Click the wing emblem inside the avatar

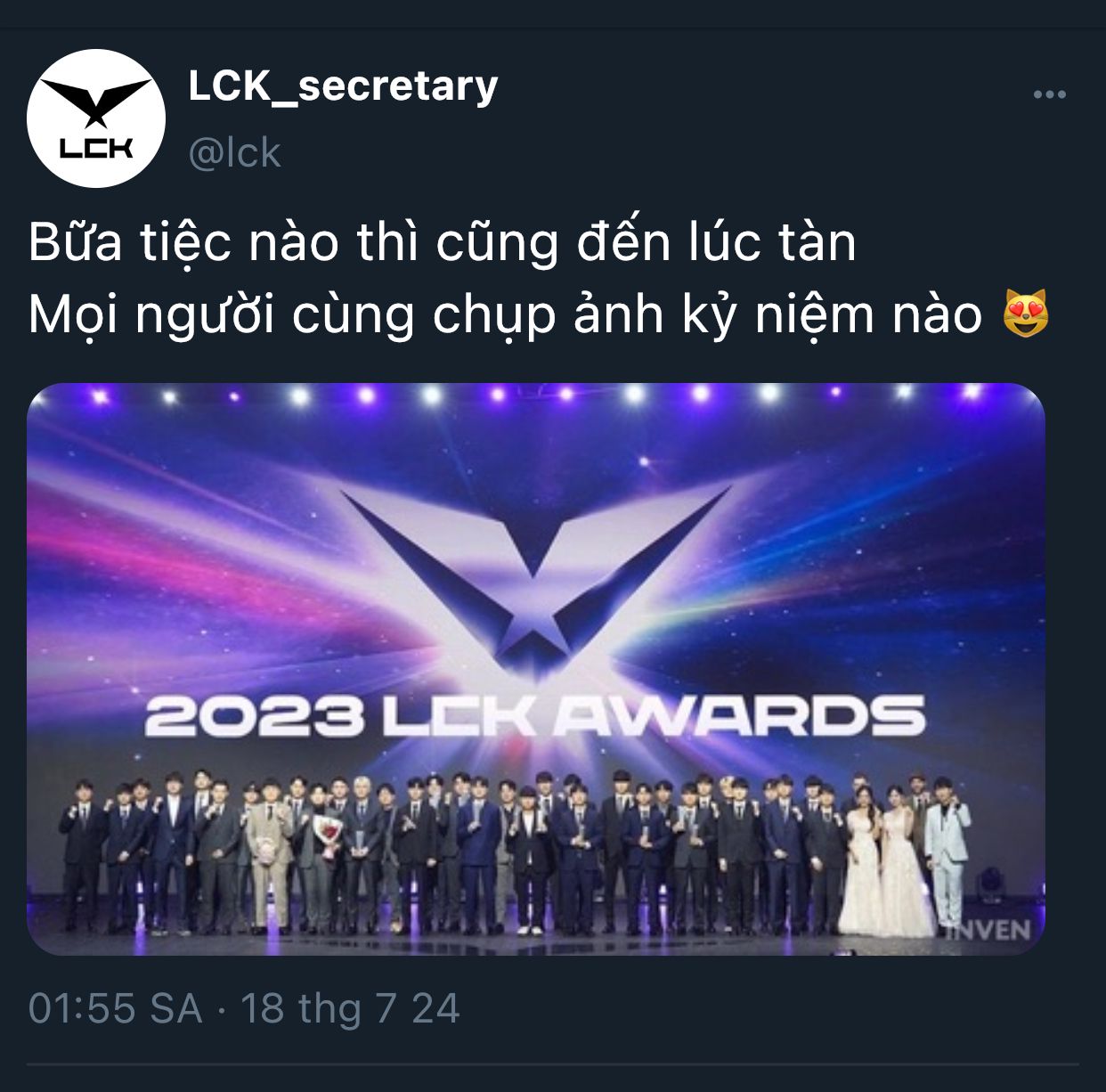pos(96,101)
